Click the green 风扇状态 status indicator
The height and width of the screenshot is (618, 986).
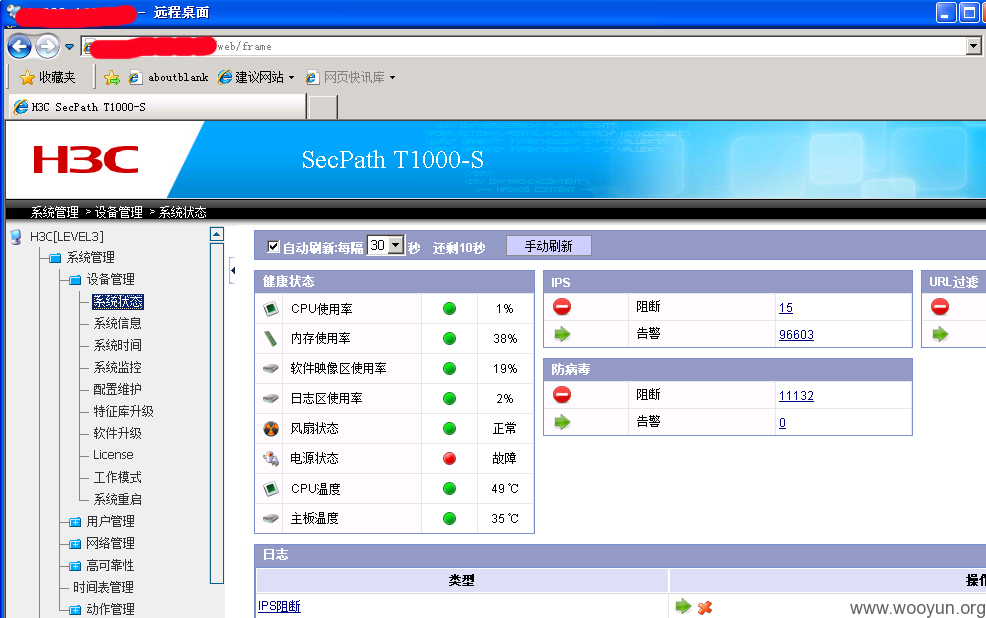pos(449,429)
